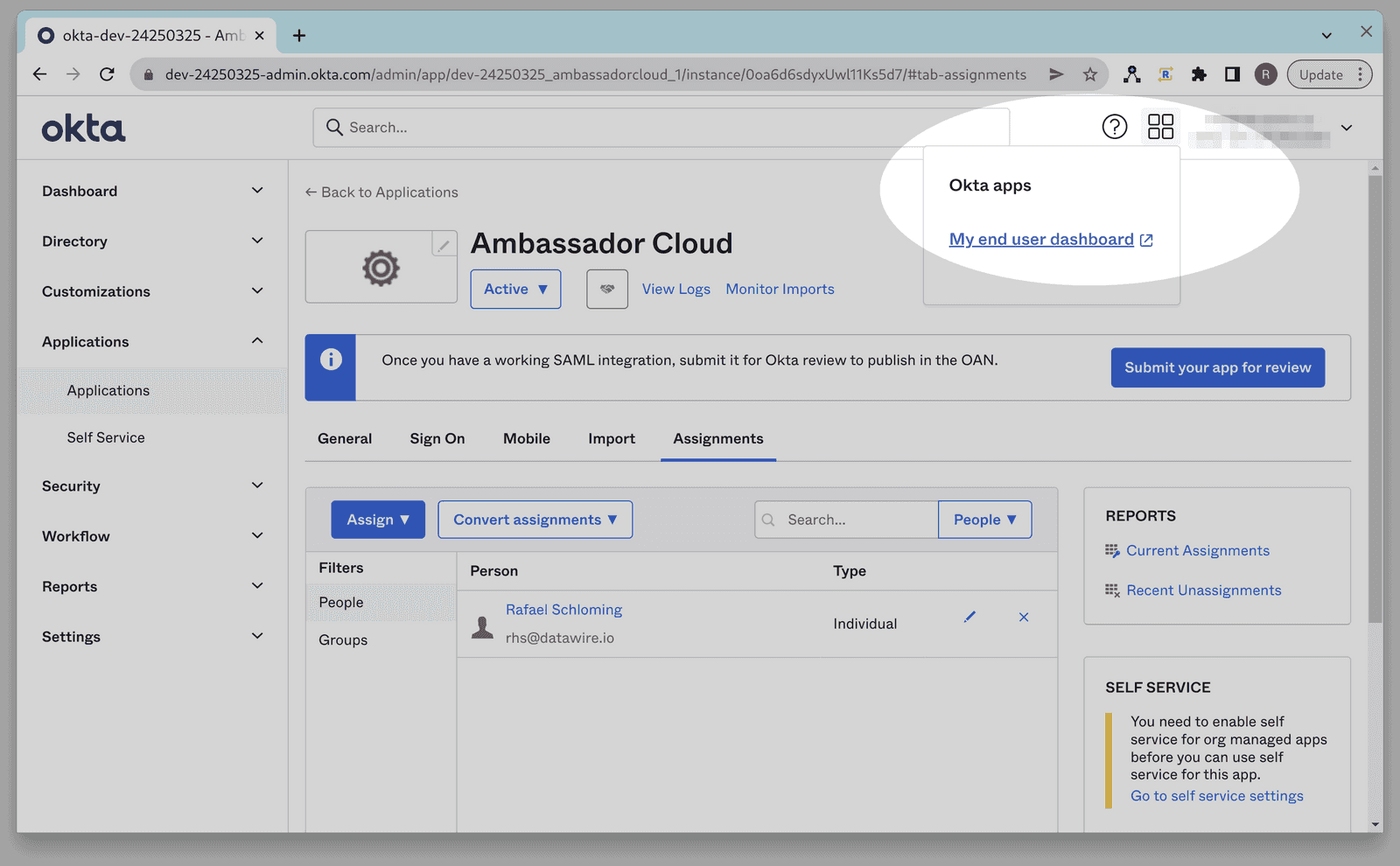Click the help question mark icon

[1114, 127]
